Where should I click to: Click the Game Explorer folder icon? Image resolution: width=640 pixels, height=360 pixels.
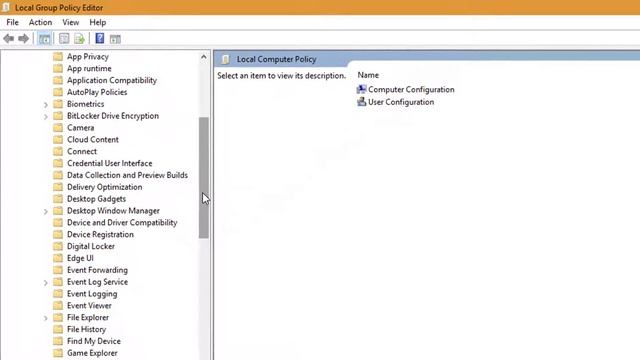tap(58, 353)
